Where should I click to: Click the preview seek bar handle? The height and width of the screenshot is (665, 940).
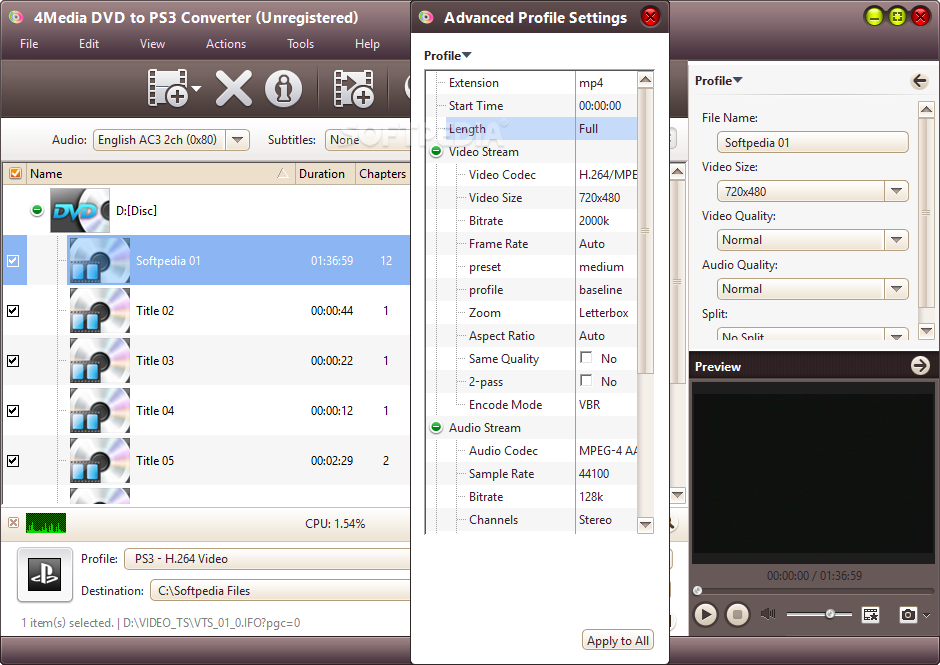pyautogui.click(x=697, y=591)
